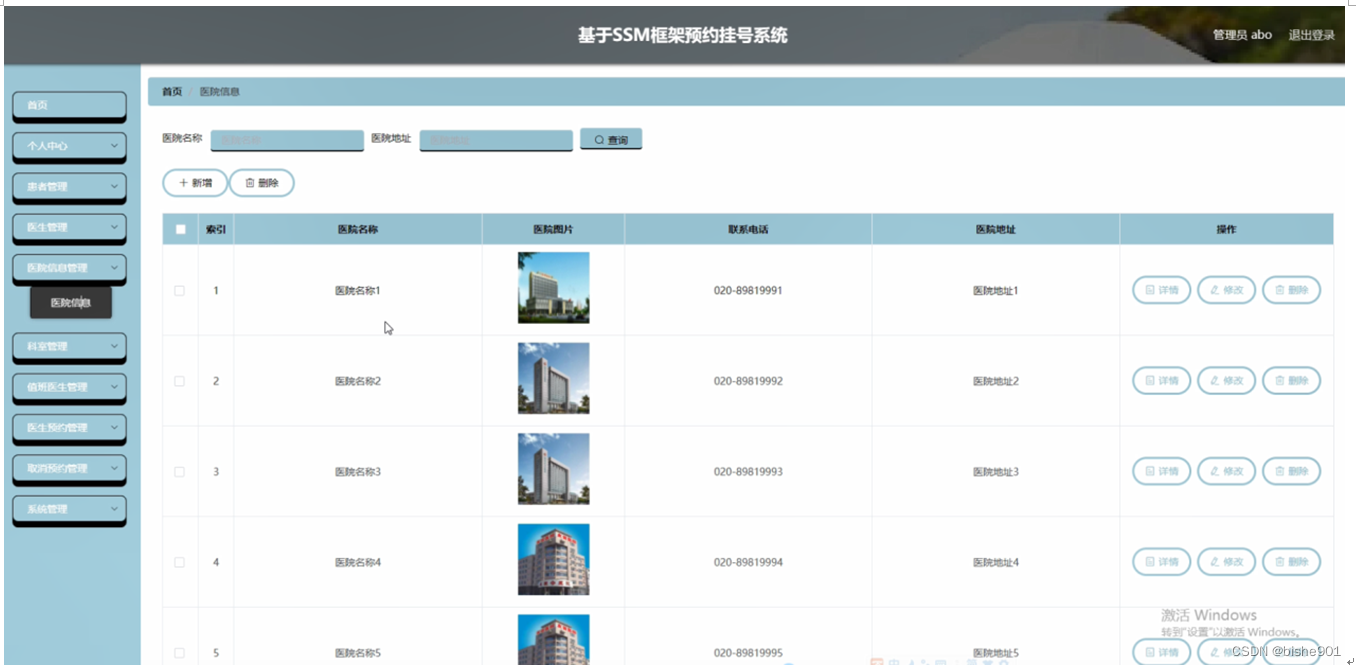Check the checkbox for row 5
Screen dimensions: 1356x666
click(180, 652)
